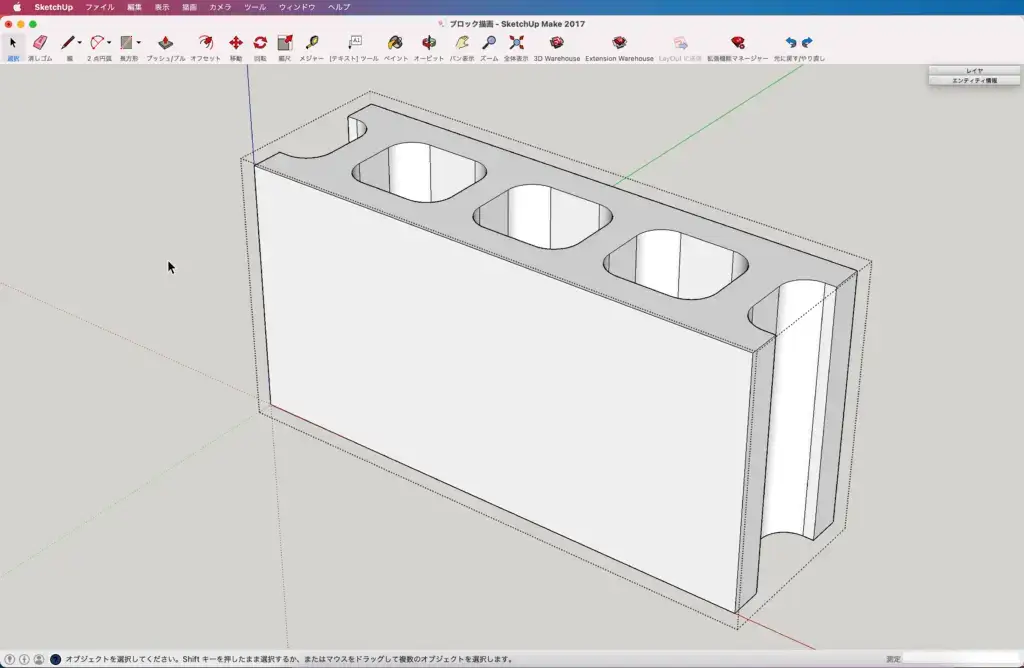Select the 2-point arc (2点円弧) tool
Viewport: 1024px width, 668px height.
[97, 43]
